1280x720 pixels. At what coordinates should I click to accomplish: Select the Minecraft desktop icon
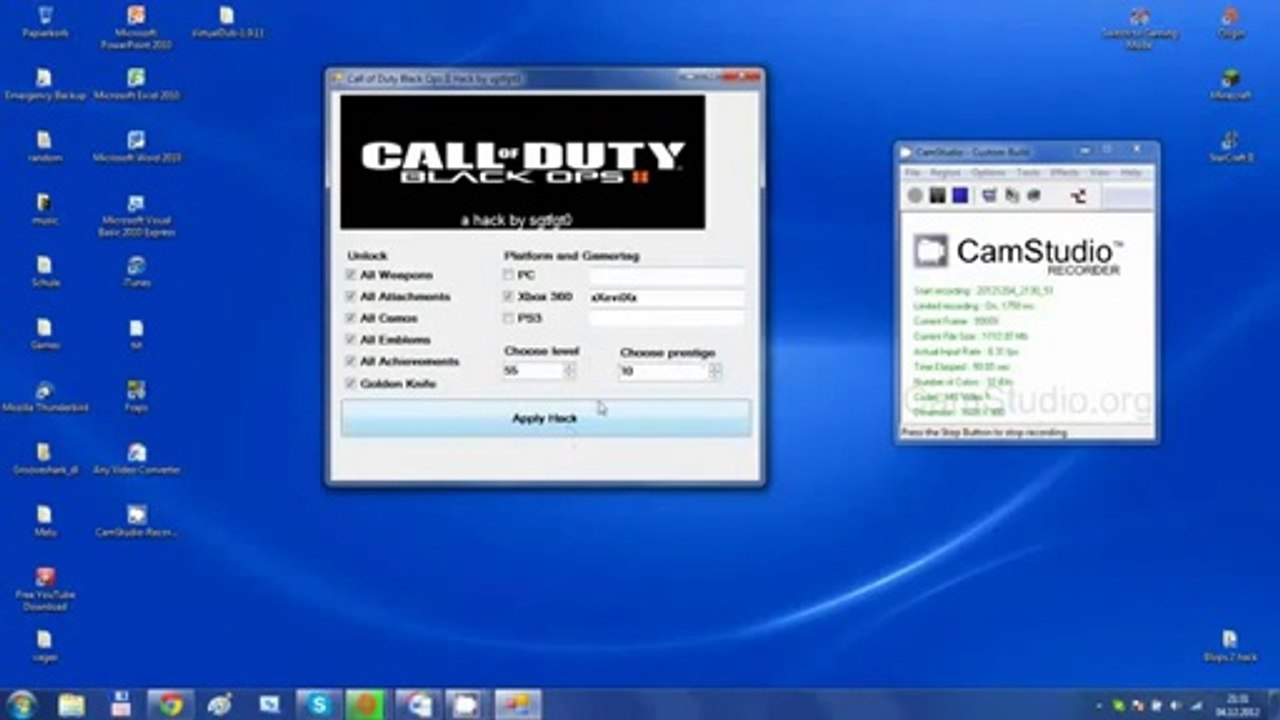pos(1231,84)
